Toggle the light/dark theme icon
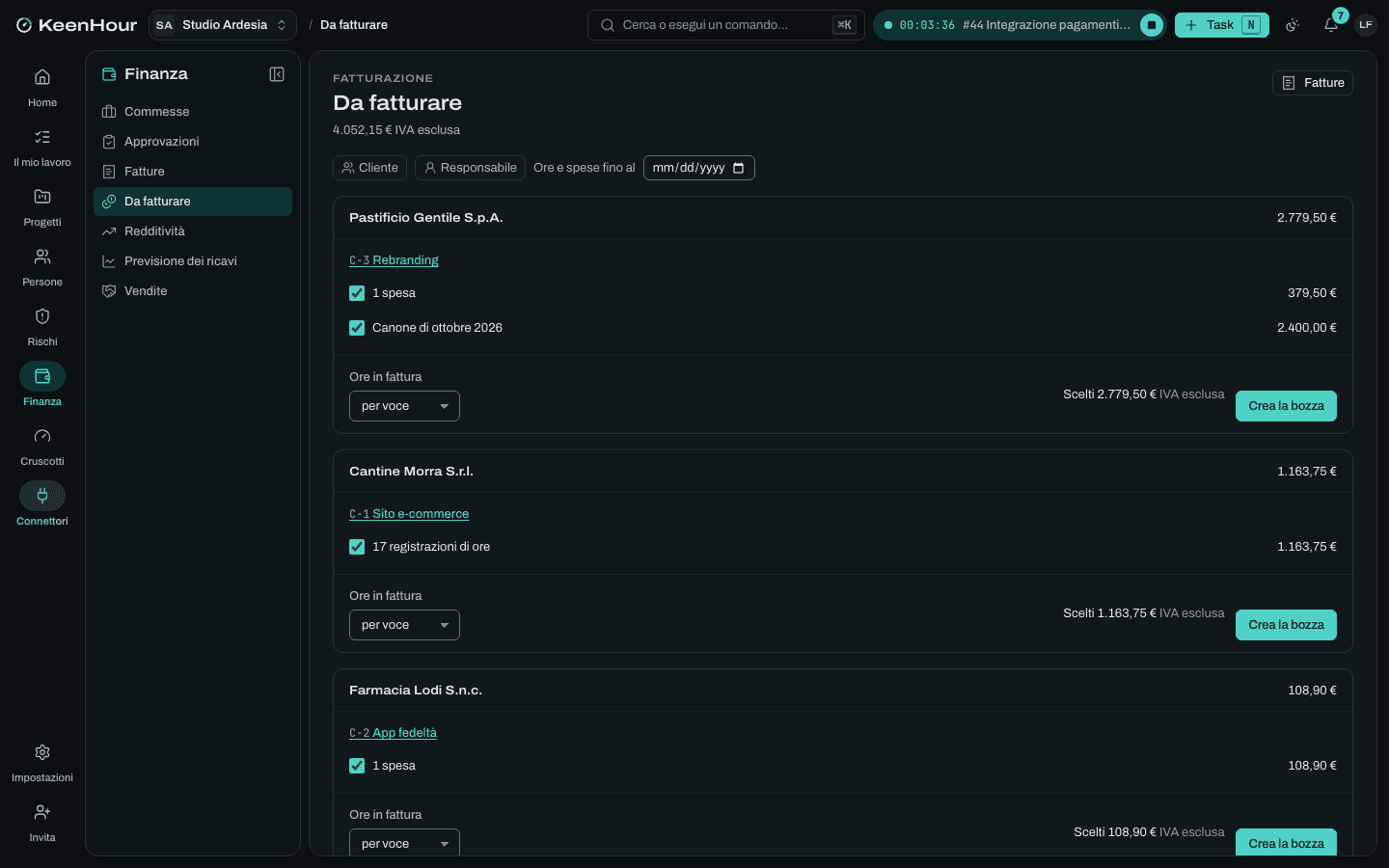 tap(1293, 25)
